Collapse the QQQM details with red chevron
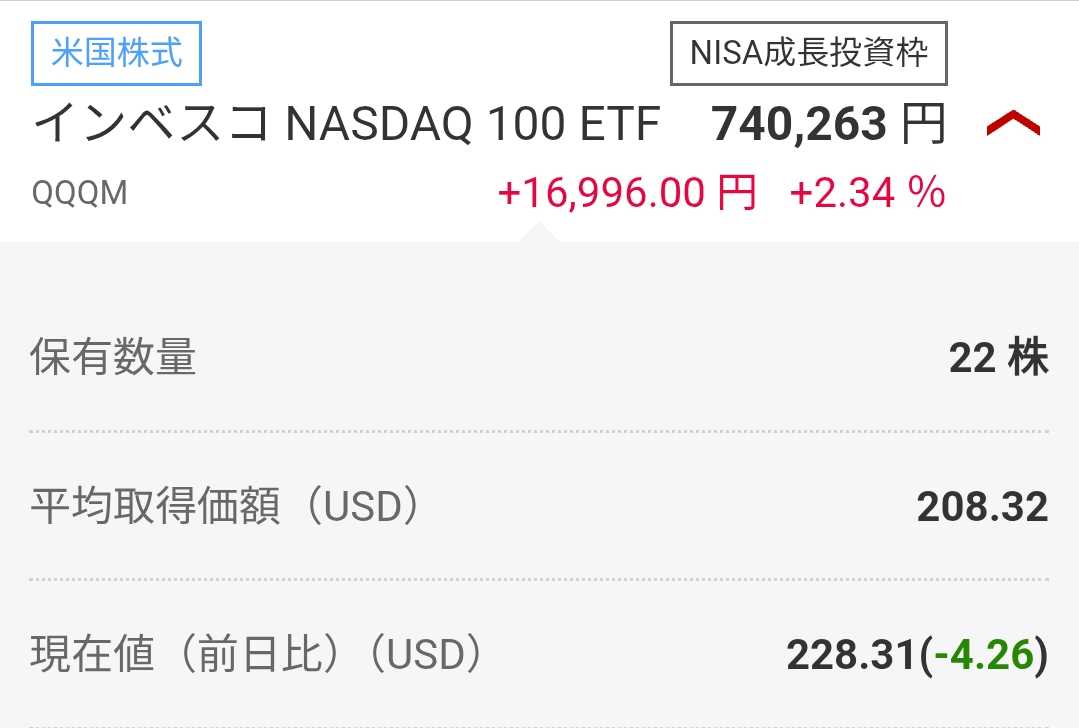Screen dimensions: 1079x728 [1013, 125]
